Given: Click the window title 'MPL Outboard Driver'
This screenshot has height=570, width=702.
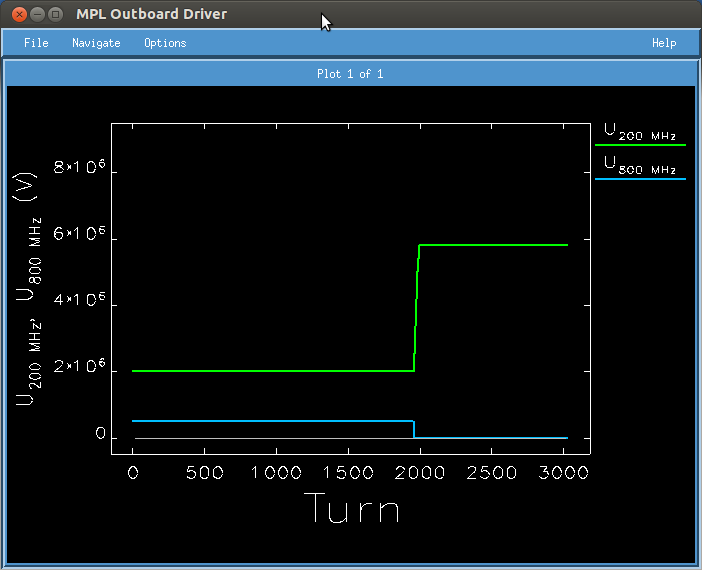Looking at the screenshot, I should 151,14.
